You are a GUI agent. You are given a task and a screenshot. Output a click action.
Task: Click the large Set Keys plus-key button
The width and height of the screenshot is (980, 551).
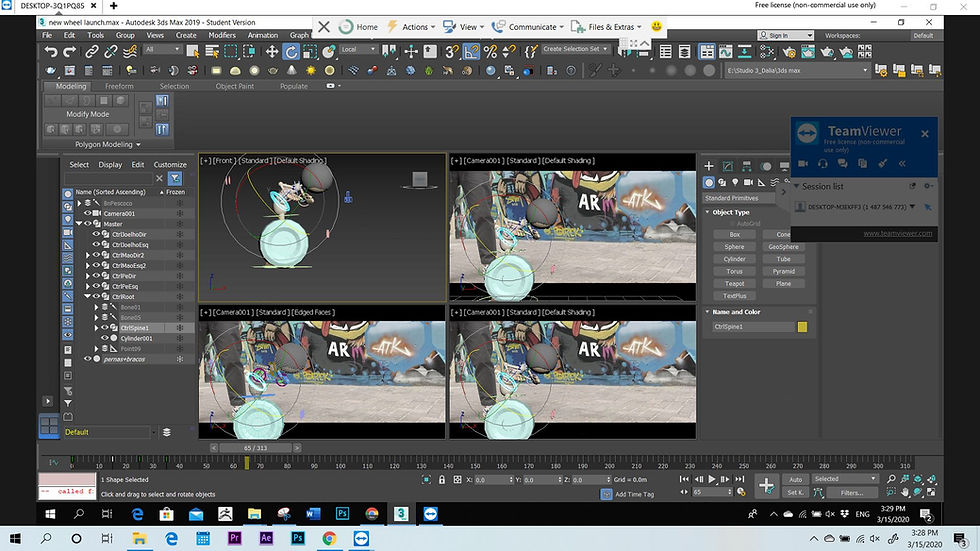tap(766, 485)
